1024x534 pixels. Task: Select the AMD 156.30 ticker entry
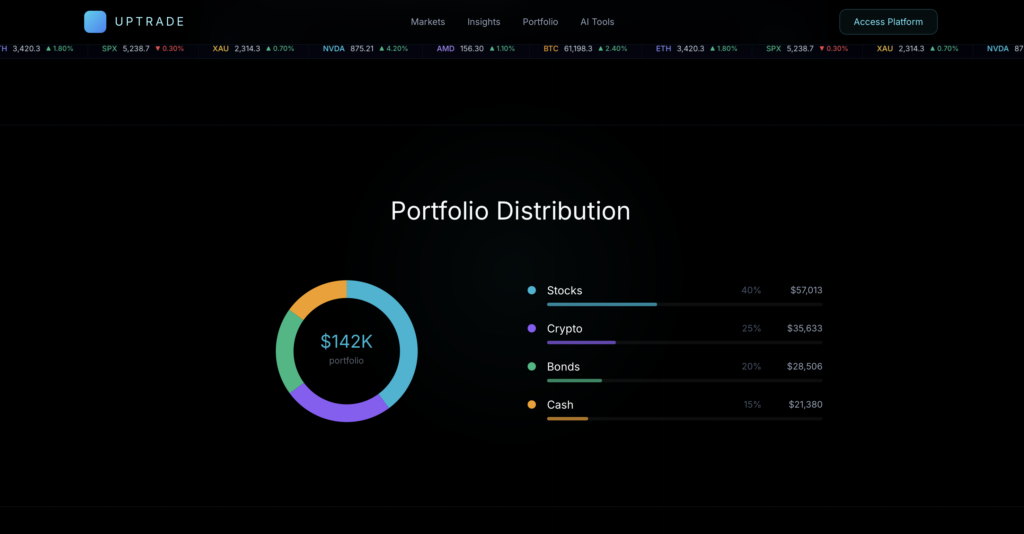(x=475, y=48)
